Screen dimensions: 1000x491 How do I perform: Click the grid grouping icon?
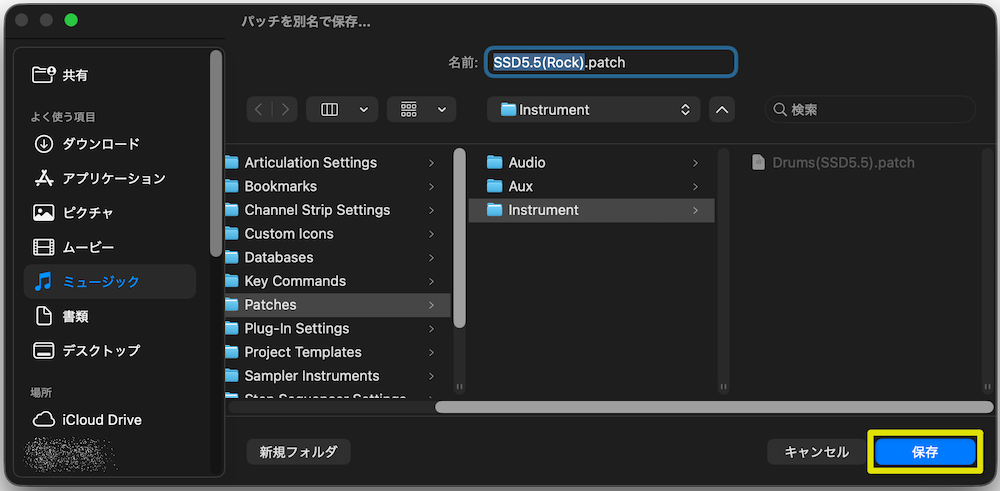pos(409,110)
